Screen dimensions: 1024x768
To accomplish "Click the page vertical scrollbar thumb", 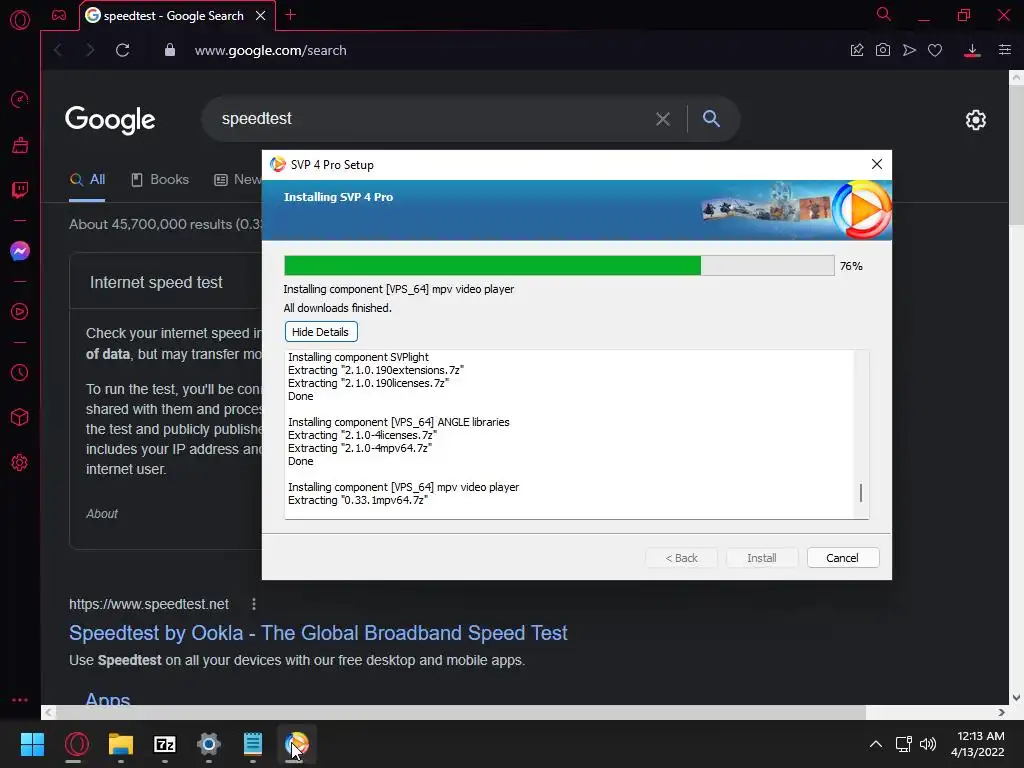I will (1016, 155).
